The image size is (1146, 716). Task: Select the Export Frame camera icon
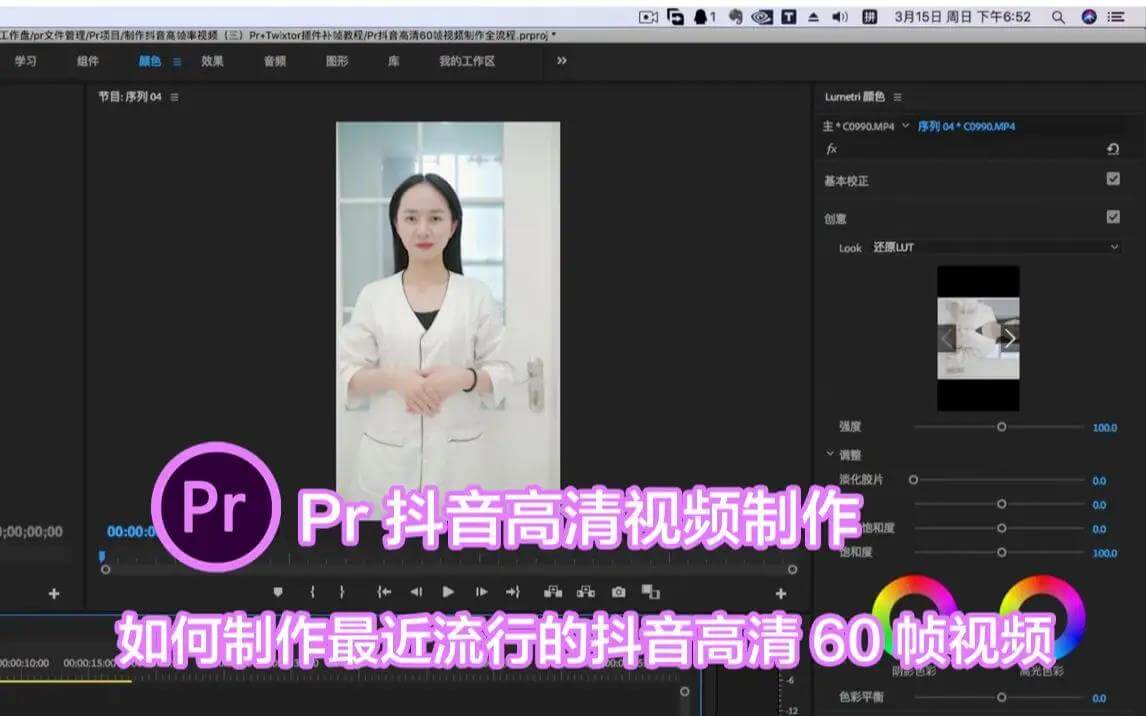tap(618, 592)
